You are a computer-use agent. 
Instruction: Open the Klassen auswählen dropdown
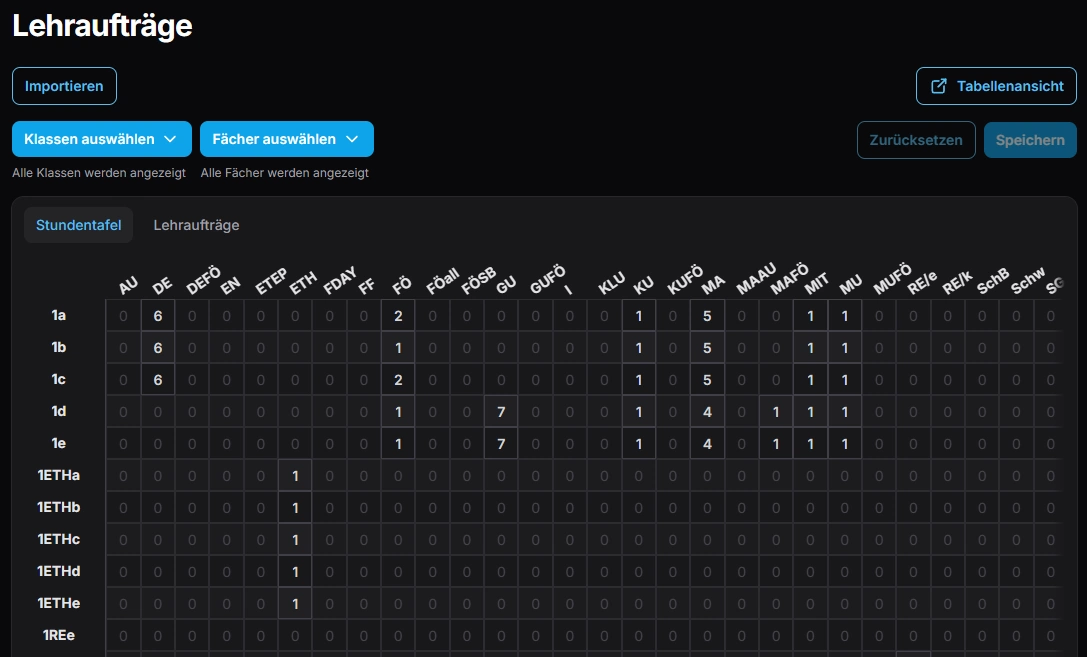(x=101, y=139)
